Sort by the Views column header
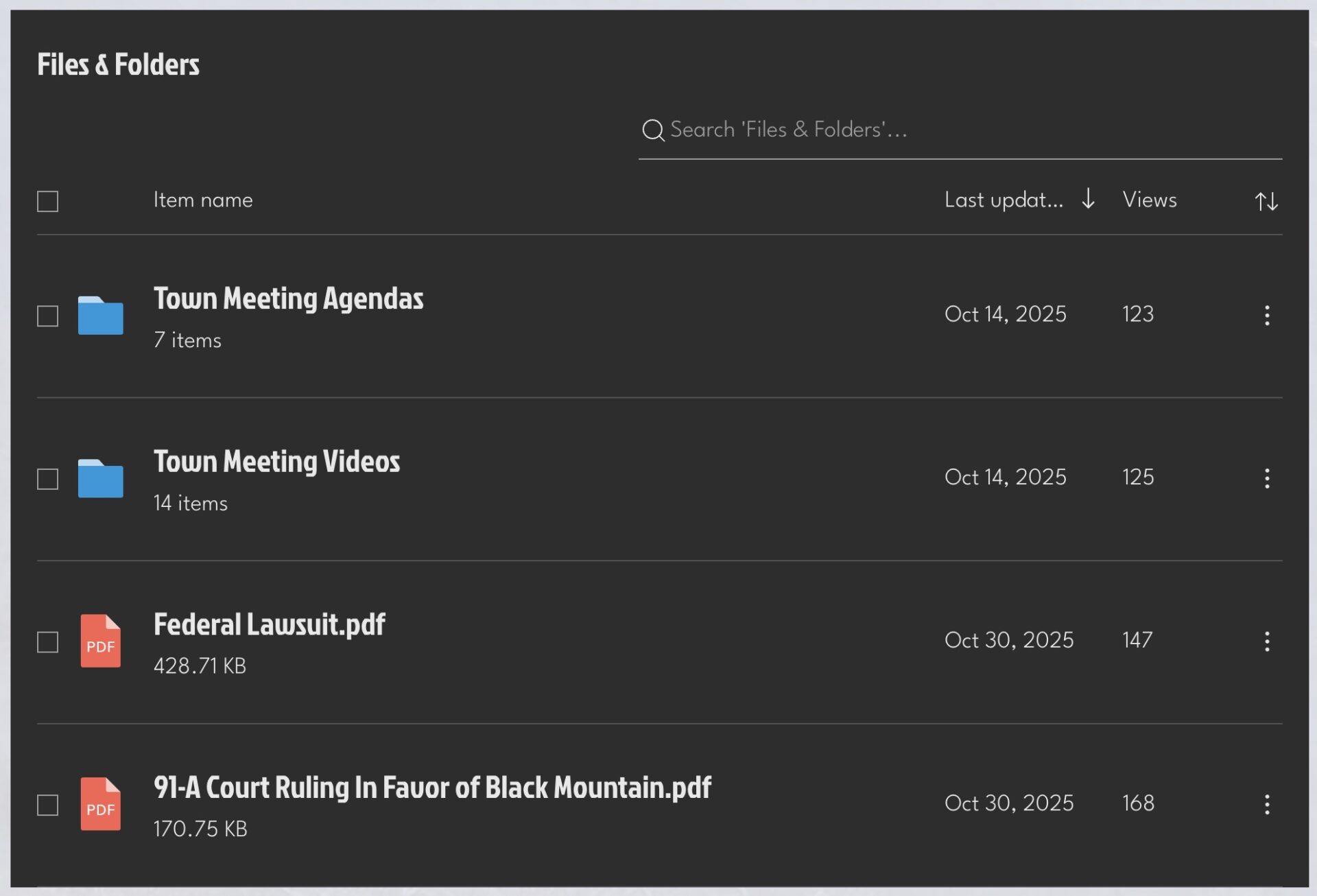The image size is (1317, 896). [1149, 200]
